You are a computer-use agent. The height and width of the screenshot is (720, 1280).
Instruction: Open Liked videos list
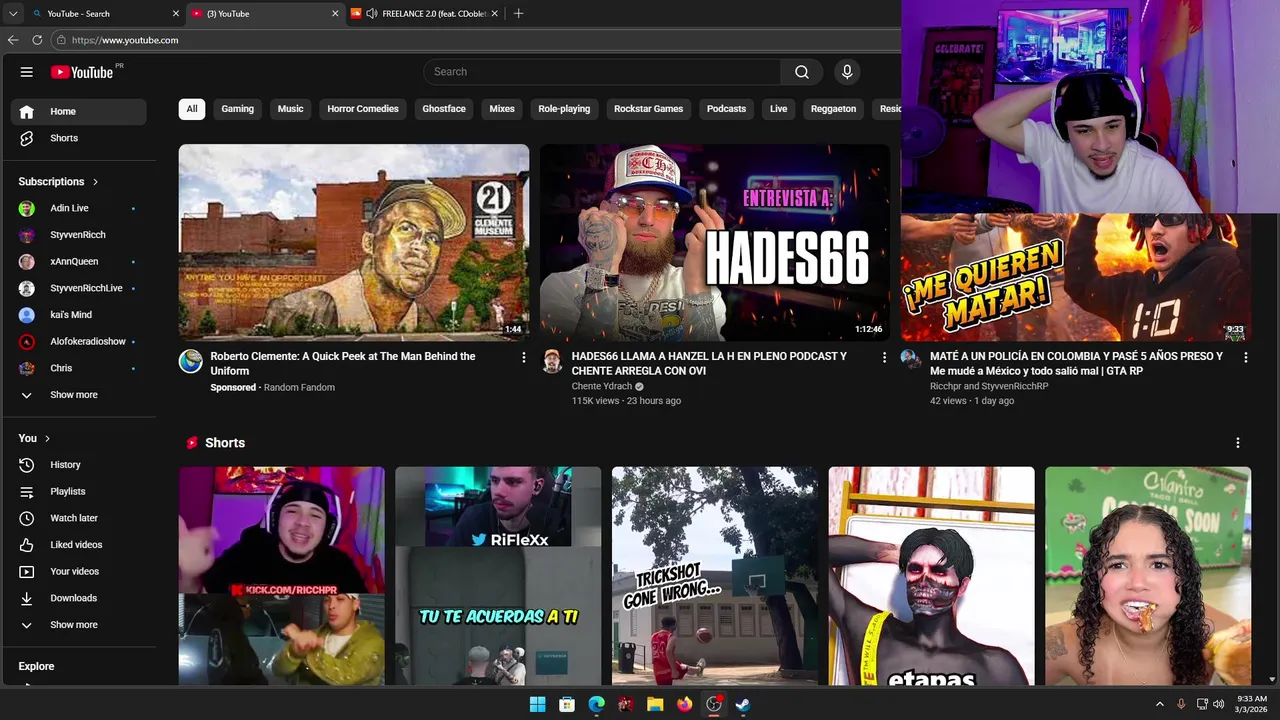(79, 545)
